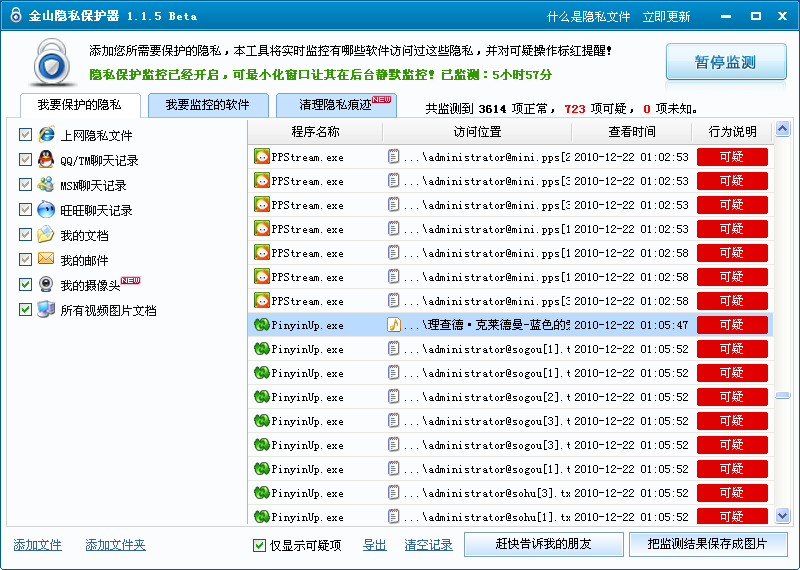This screenshot has width=800, height=570.
Task: Click the red 723 suspicious count
Action: [574, 109]
